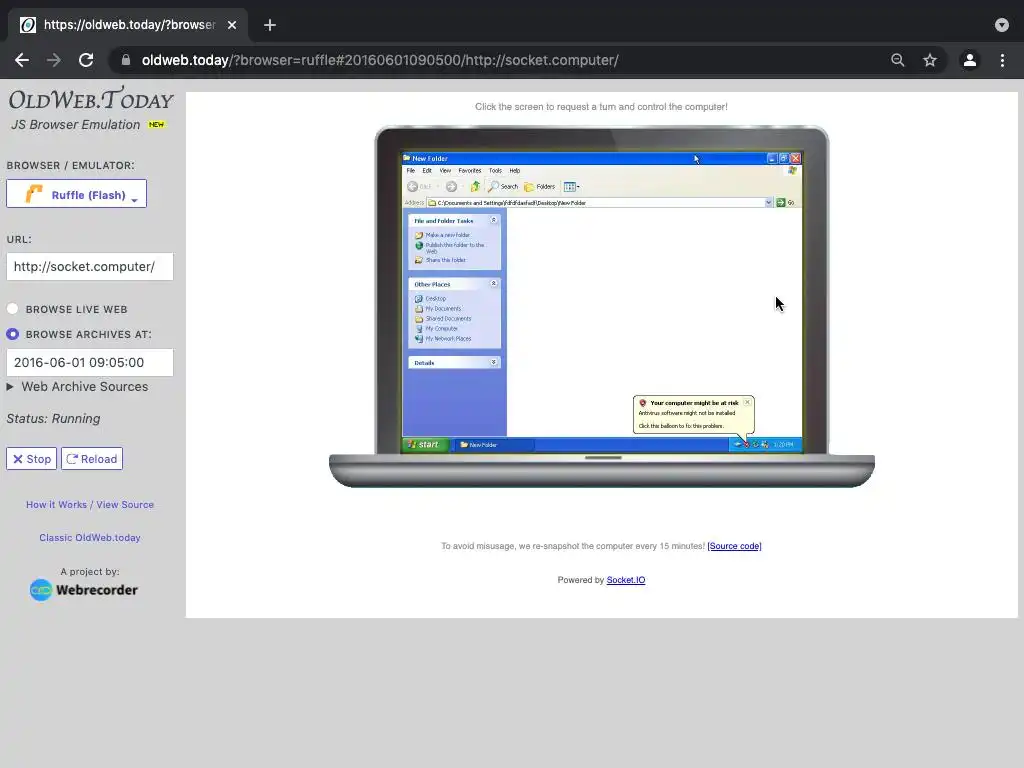Go back in Chrome browser
This screenshot has height=768, width=1024.
(x=22, y=60)
